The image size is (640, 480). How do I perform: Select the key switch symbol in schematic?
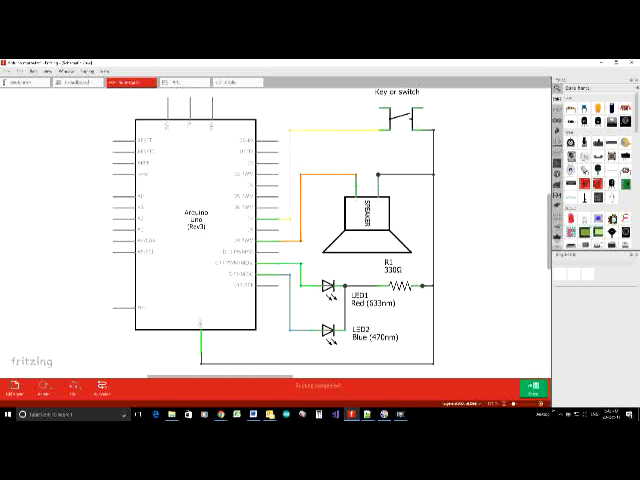(401, 119)
